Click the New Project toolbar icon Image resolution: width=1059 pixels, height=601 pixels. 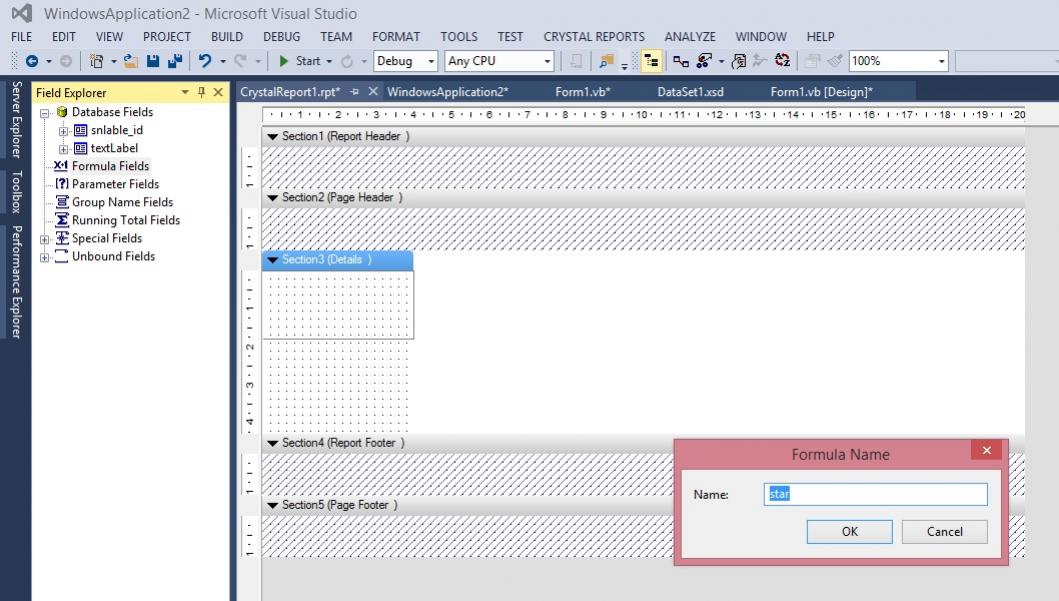coord(97,61)
